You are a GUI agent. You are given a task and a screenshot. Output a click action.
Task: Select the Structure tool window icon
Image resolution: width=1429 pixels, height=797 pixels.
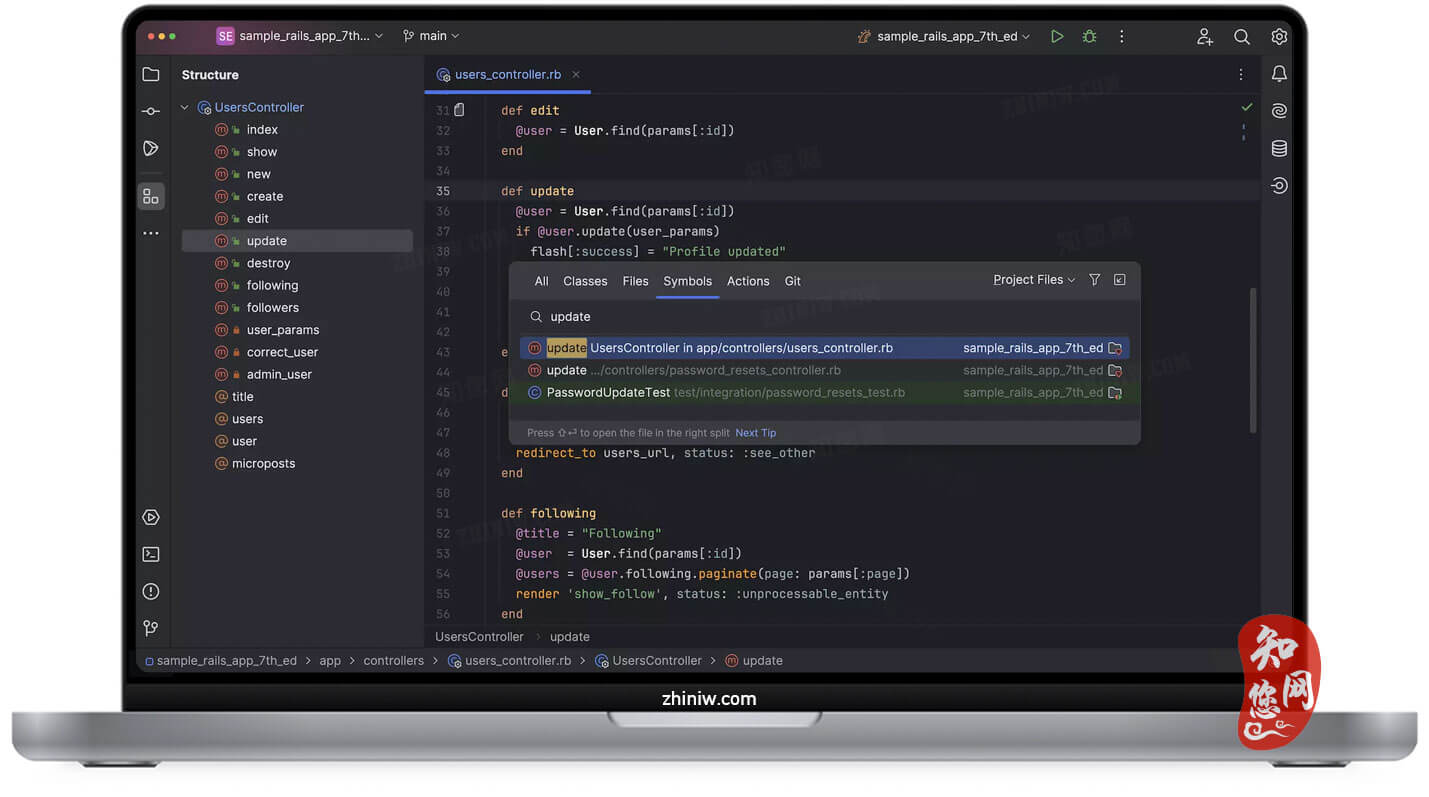[151, 196]
